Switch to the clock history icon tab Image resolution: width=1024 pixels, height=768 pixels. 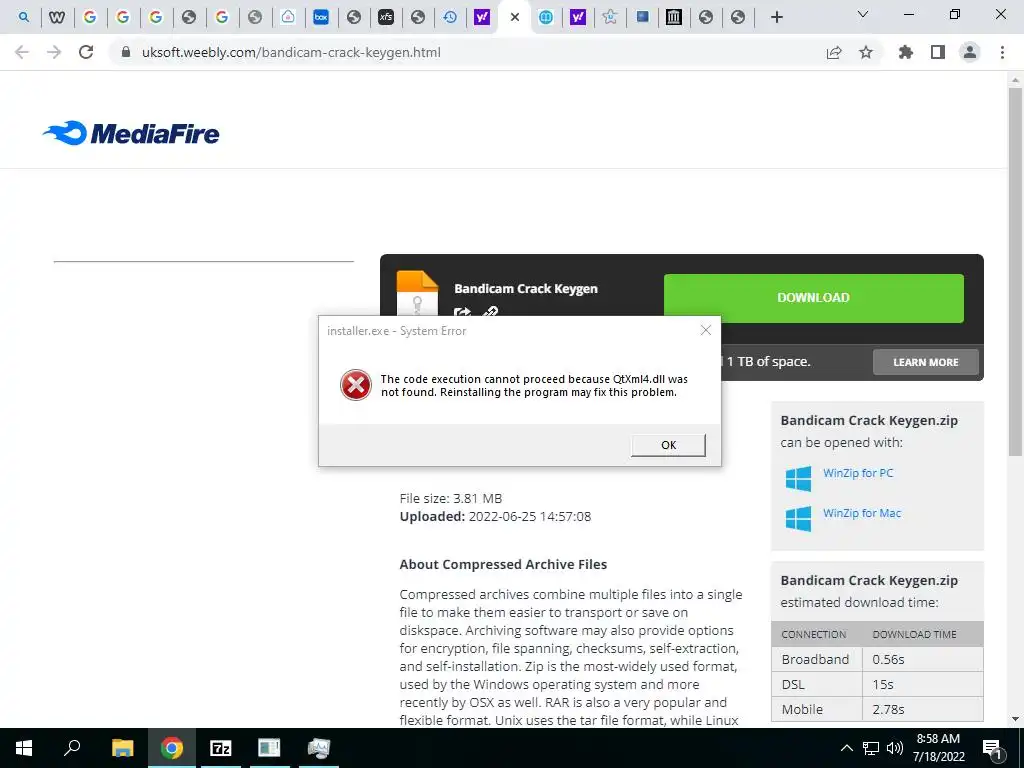[x=450, y=17]
